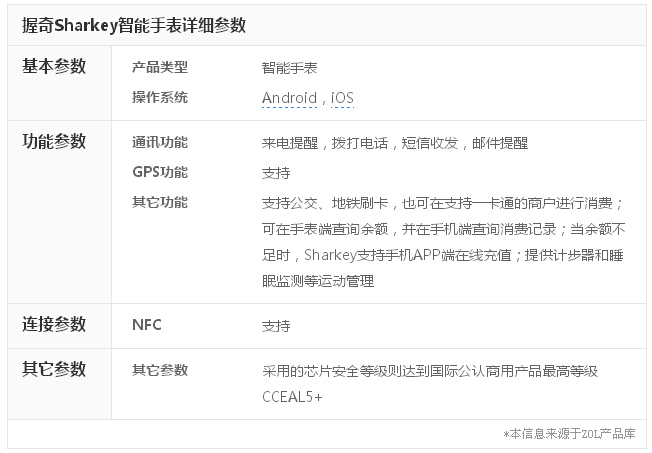This screenshot has width=652, height=453.
Task: Click the GPS功能 label
Action: pos(160,172)
